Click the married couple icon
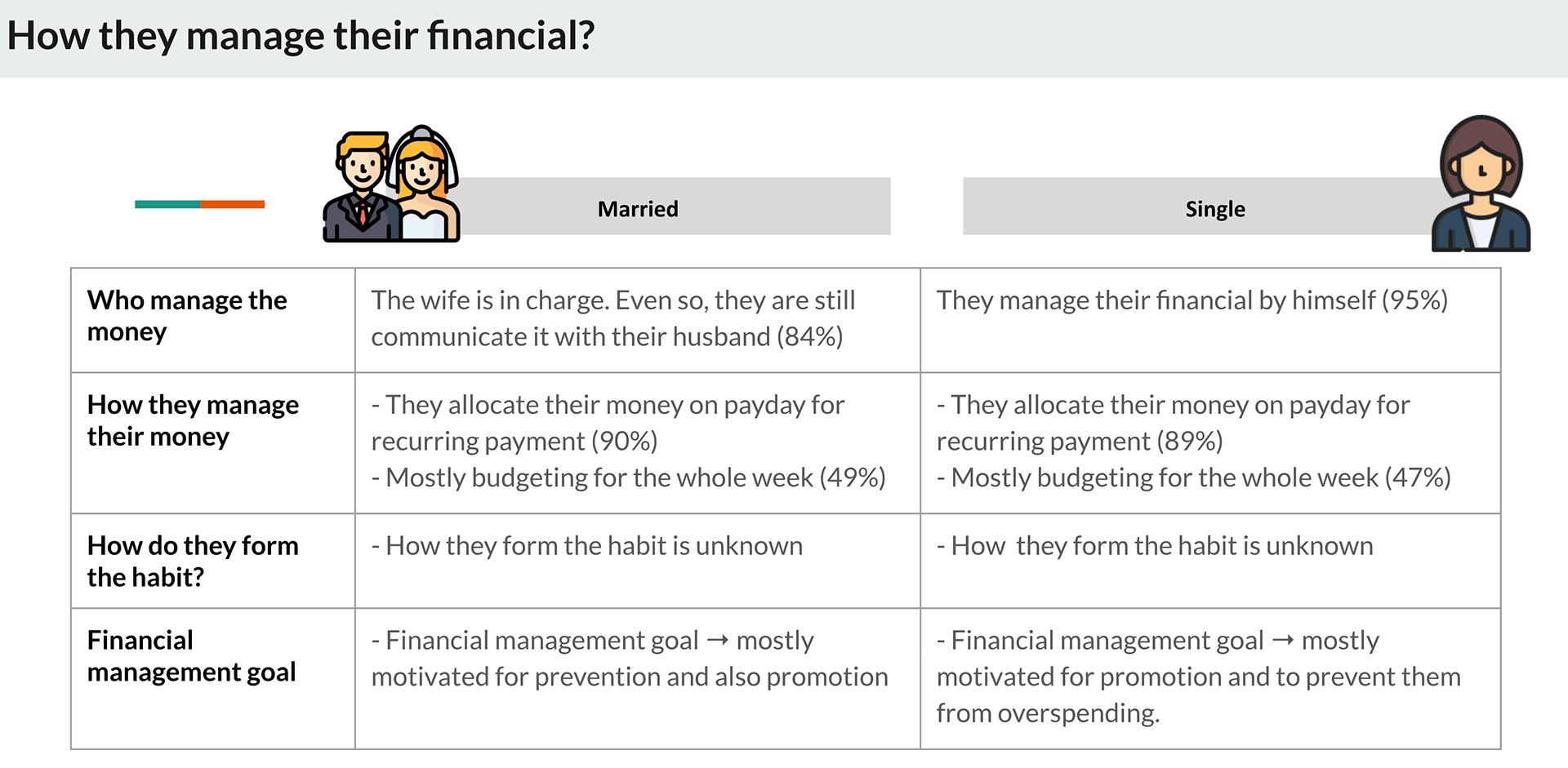 tap(391, 185)
